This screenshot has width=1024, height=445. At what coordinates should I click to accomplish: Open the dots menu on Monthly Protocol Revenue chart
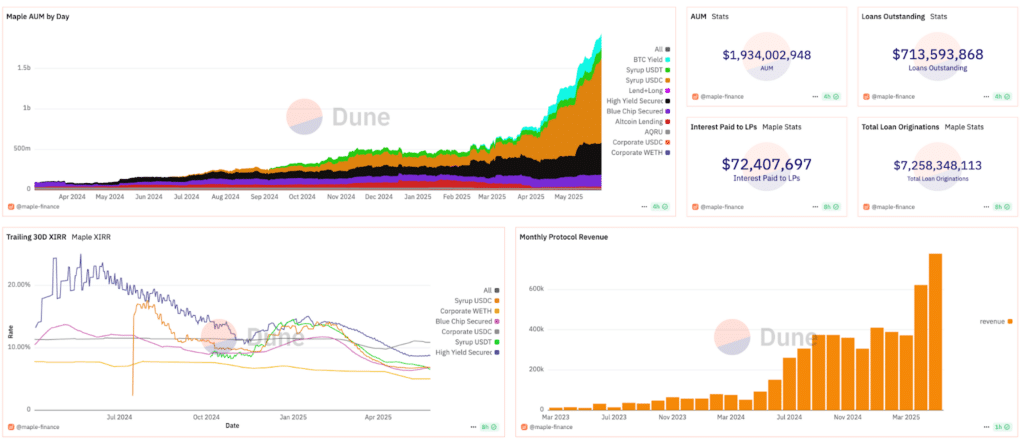pos(987,427)
